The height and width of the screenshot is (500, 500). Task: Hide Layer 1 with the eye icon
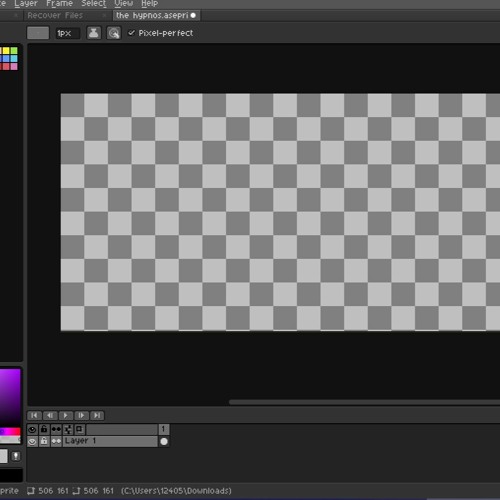pos(32,442)
